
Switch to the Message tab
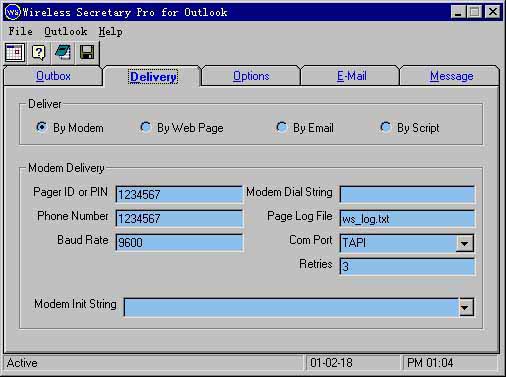[x=451, y=76]
